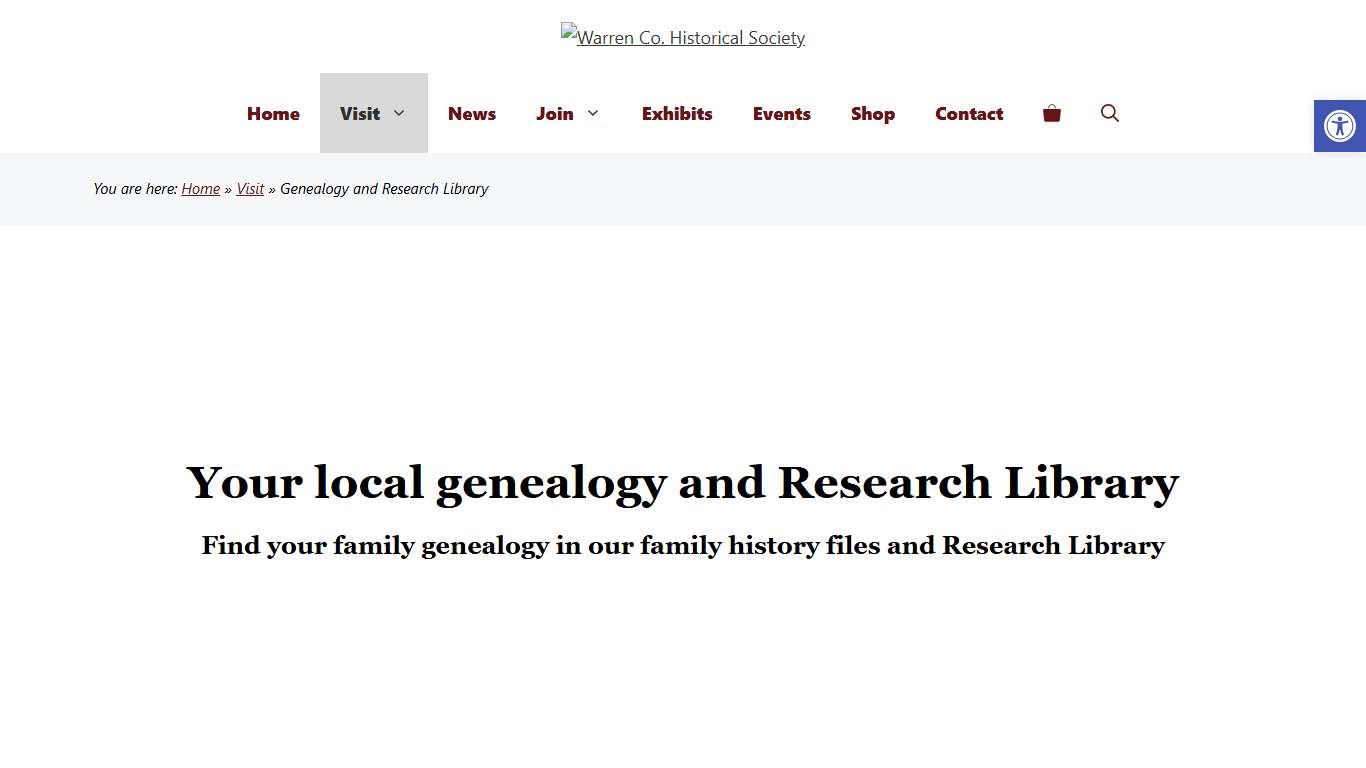1366x768 pixels.
Task: Select the Genealogy and Research Library breadcrumb text
Action: (x=384, y=189)
